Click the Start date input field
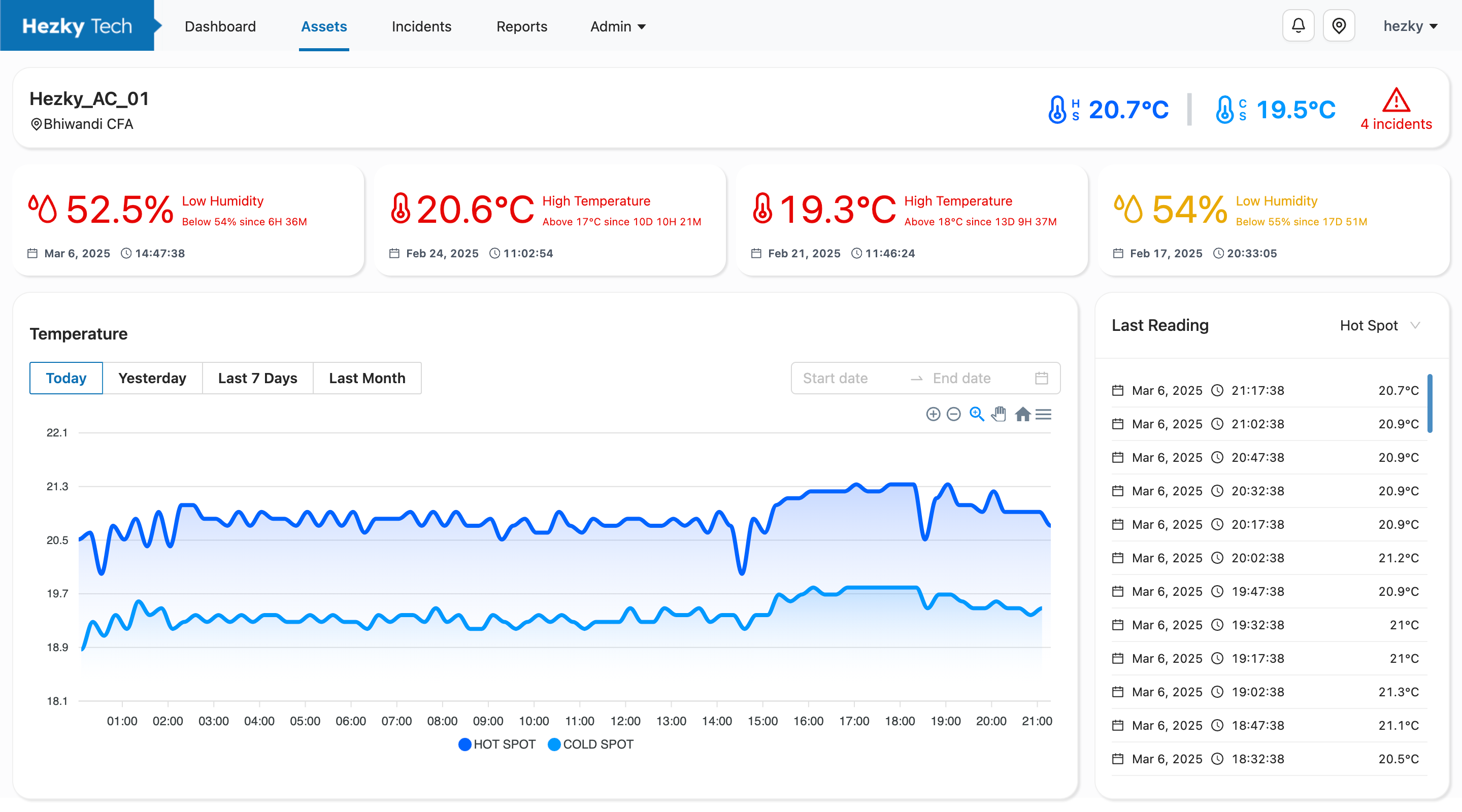 pyautogui.click(x=835, y=378)
